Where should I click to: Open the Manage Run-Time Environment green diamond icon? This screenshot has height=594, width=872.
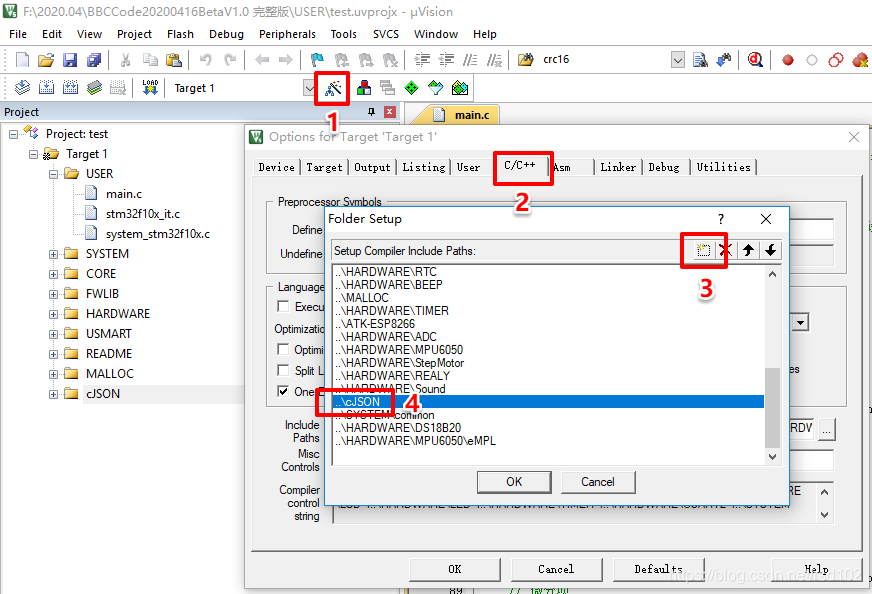coord(412,88)
